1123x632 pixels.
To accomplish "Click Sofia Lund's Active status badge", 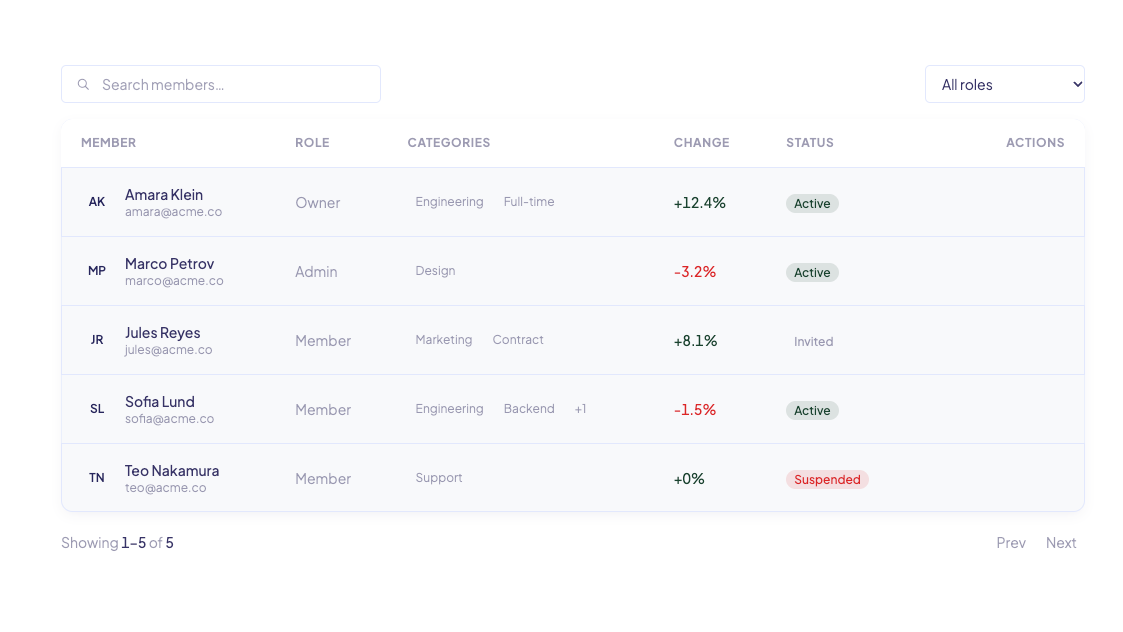I will 812,411.
